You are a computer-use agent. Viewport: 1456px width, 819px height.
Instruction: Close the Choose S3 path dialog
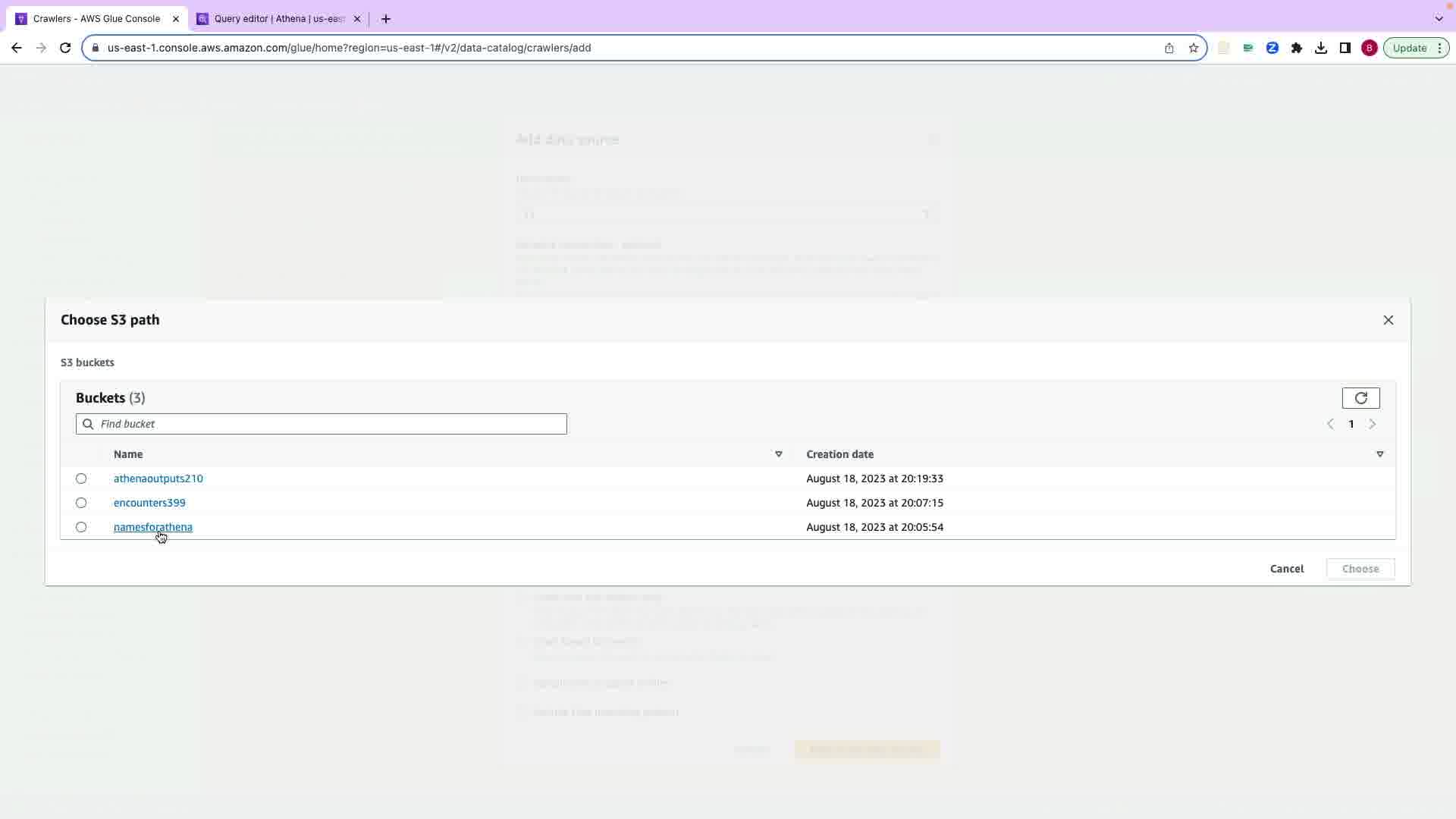click(x=1388, y=320)
